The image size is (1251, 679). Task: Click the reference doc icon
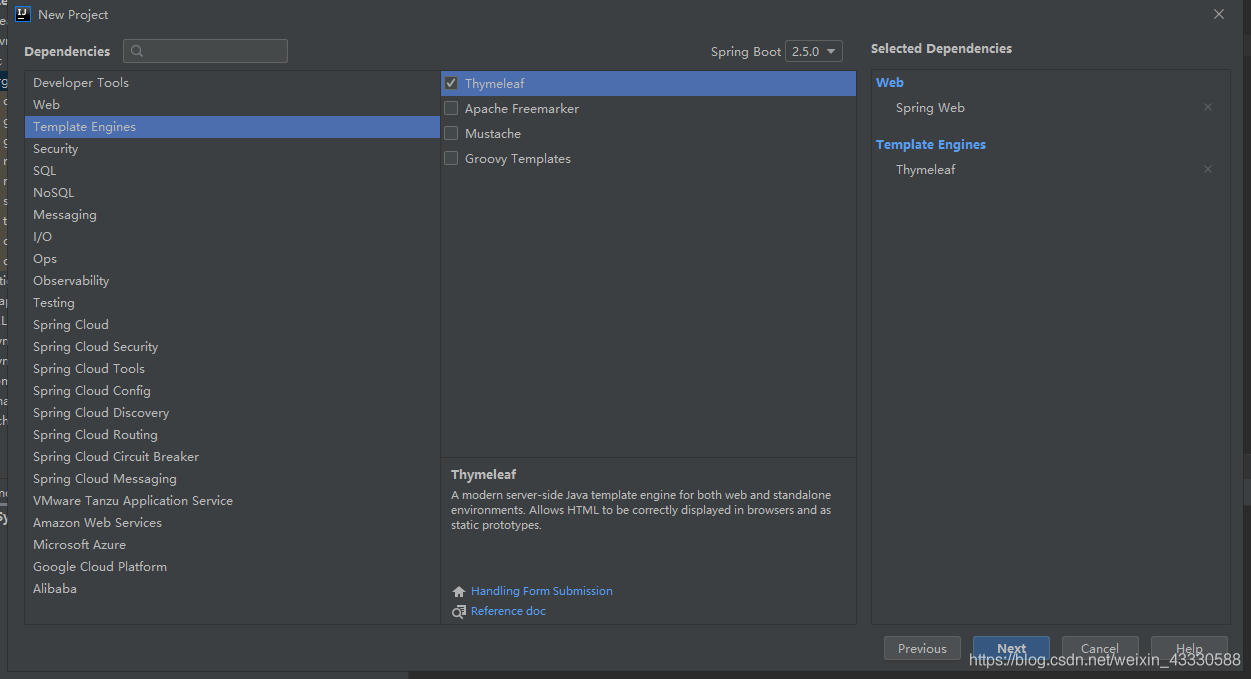pyautogui.click(x=459, y=611)
